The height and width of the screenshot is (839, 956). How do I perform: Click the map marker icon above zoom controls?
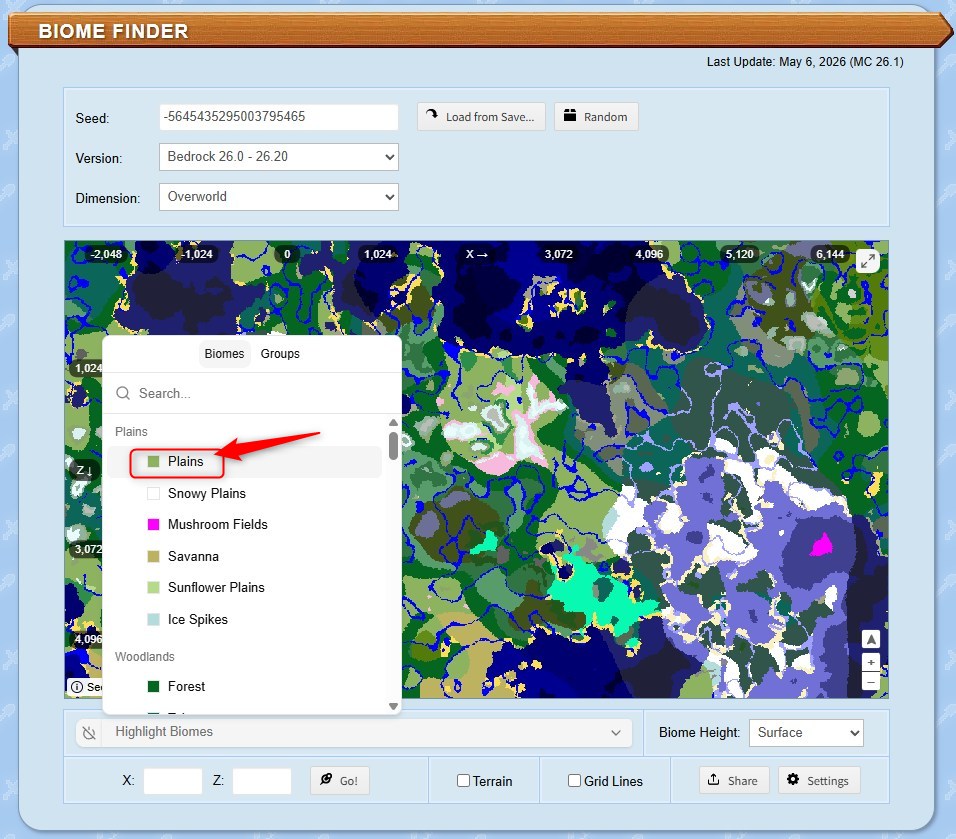coord(871,640)
